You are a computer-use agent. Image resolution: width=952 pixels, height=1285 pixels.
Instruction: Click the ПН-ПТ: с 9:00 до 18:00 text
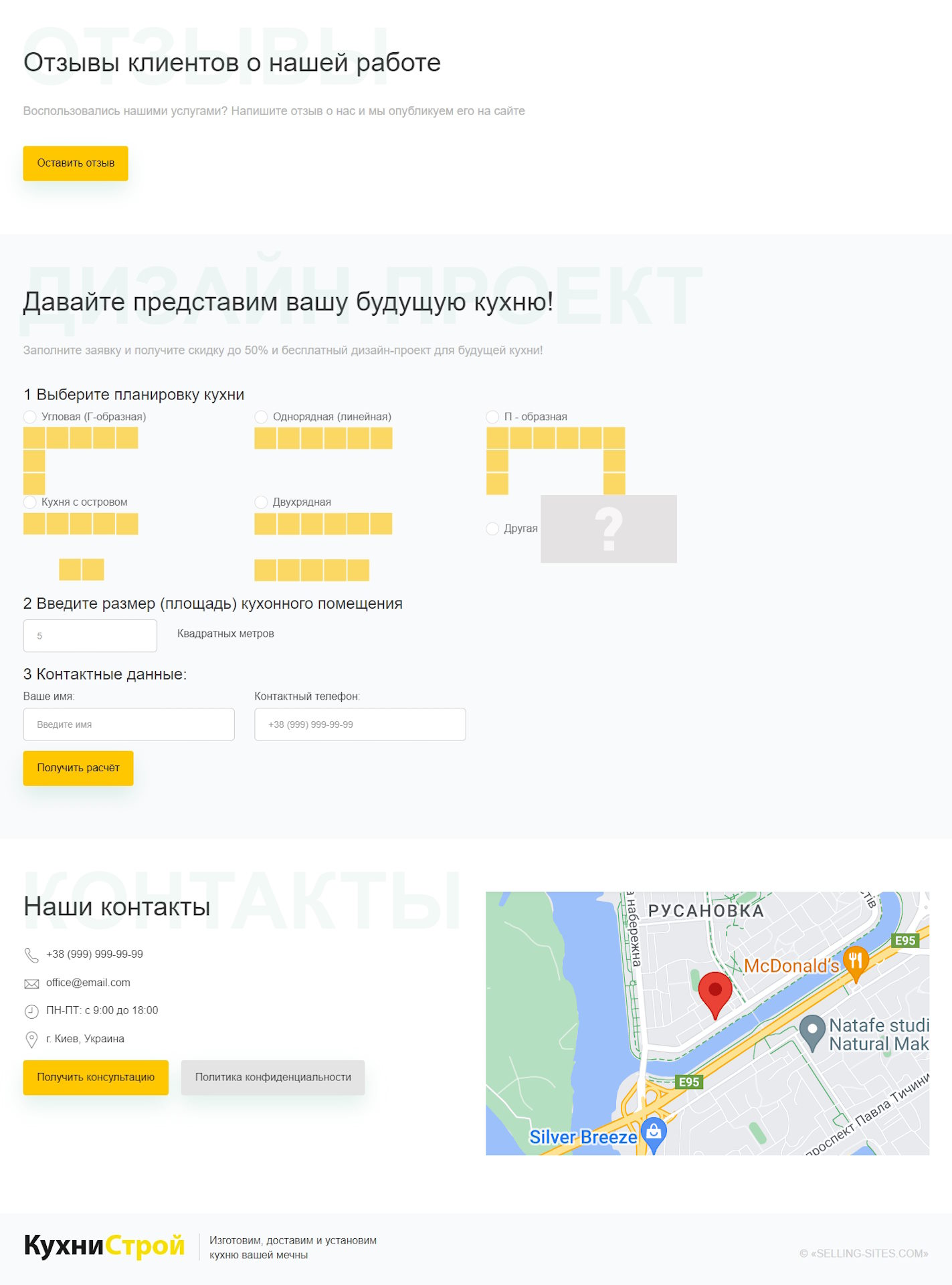102,1011
